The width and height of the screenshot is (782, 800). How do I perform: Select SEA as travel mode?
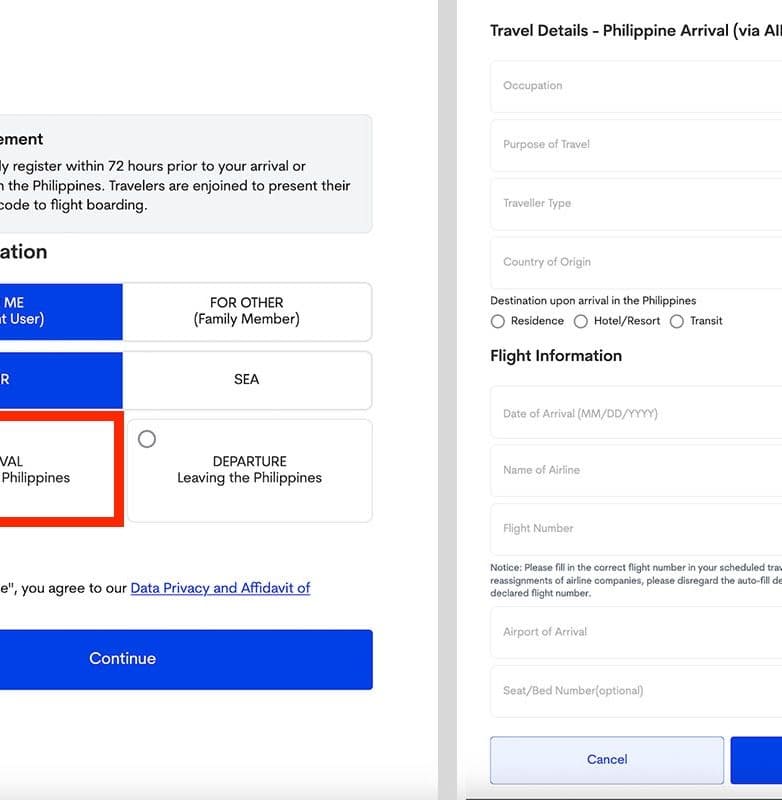pyautogui.click(x=247, y=379)
